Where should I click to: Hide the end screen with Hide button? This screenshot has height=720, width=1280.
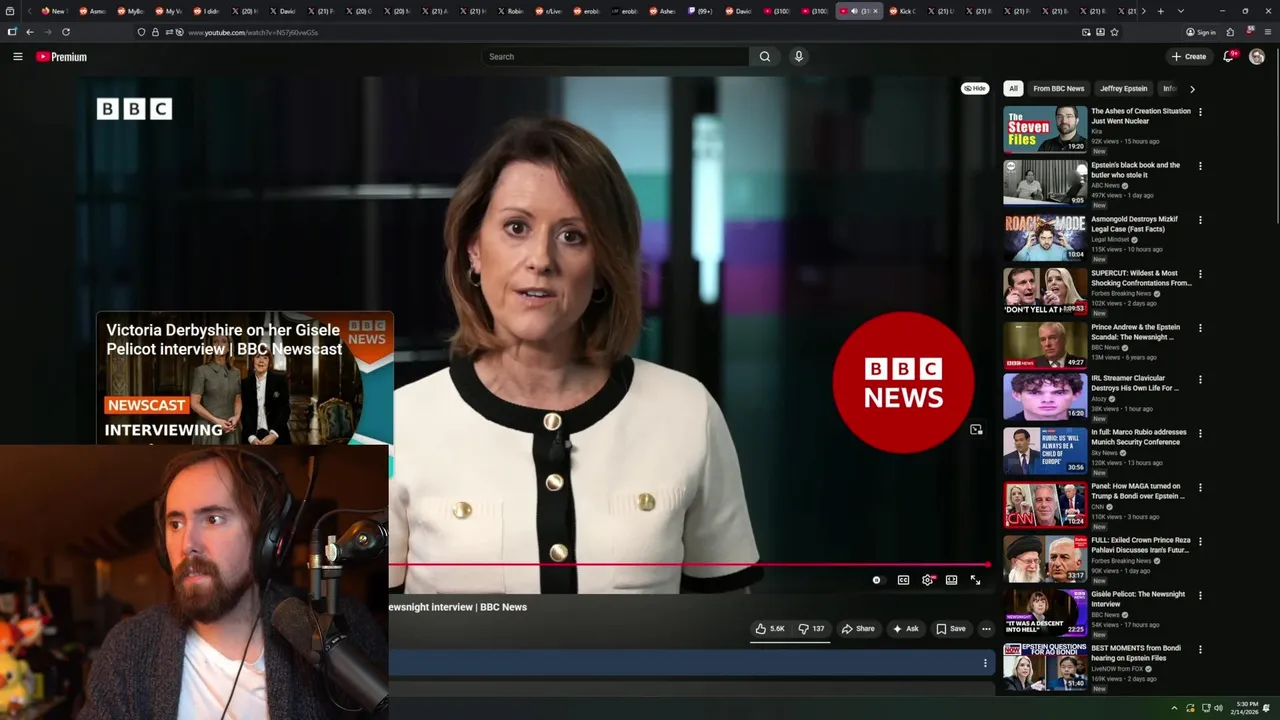point(974,88)
